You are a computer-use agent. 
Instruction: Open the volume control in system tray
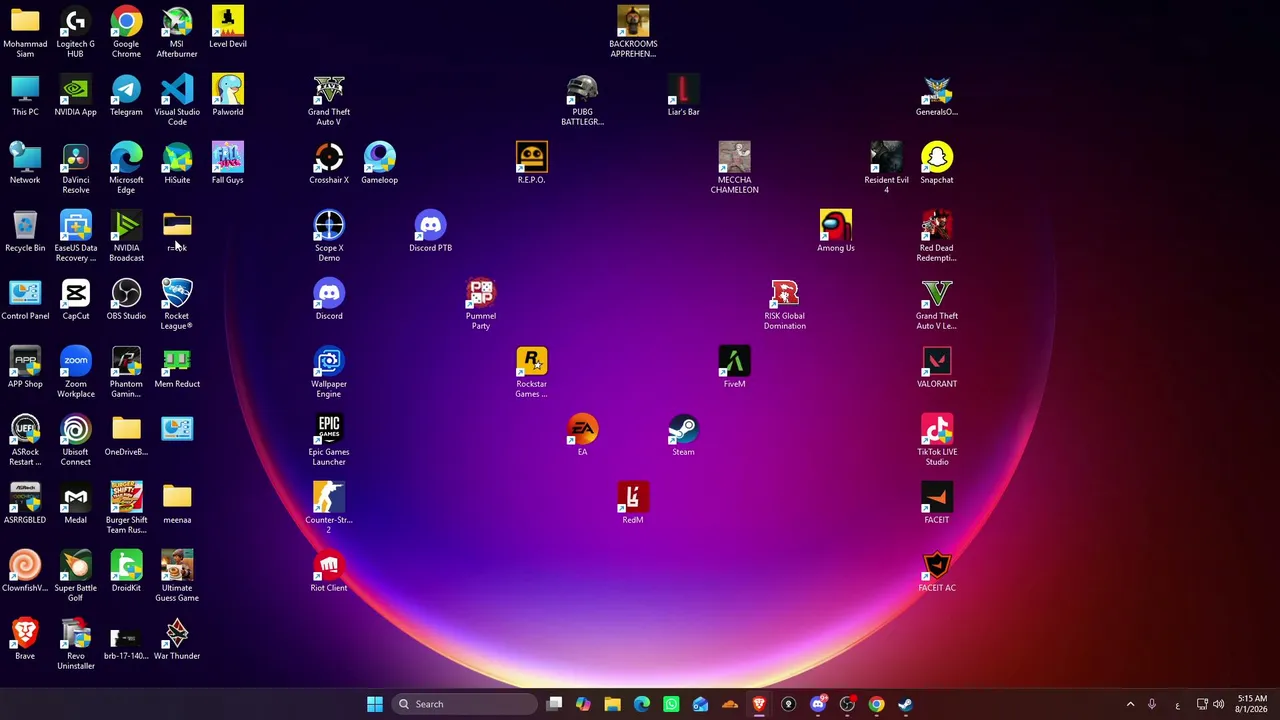1218,704
